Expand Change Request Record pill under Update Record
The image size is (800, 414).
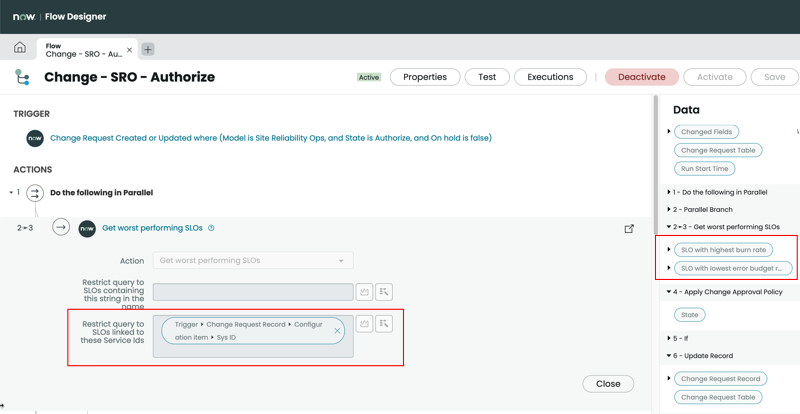click(669, 378)
